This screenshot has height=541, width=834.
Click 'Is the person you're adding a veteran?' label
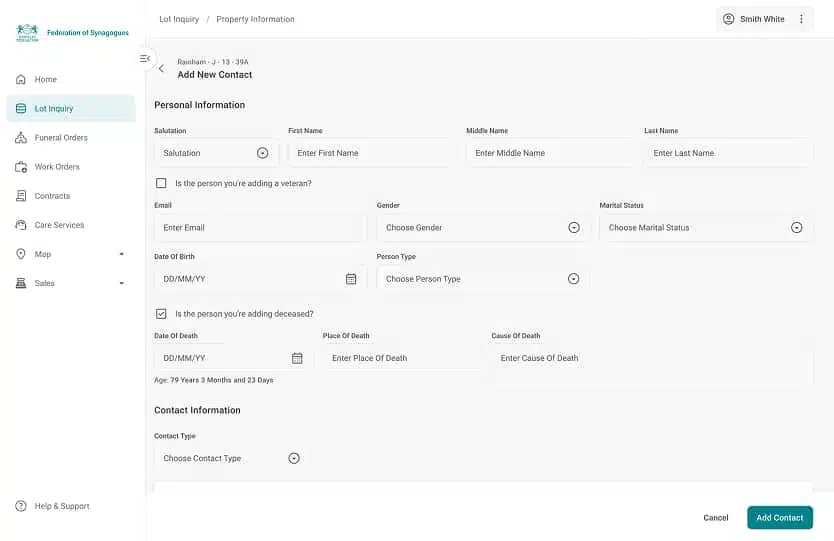244,183
